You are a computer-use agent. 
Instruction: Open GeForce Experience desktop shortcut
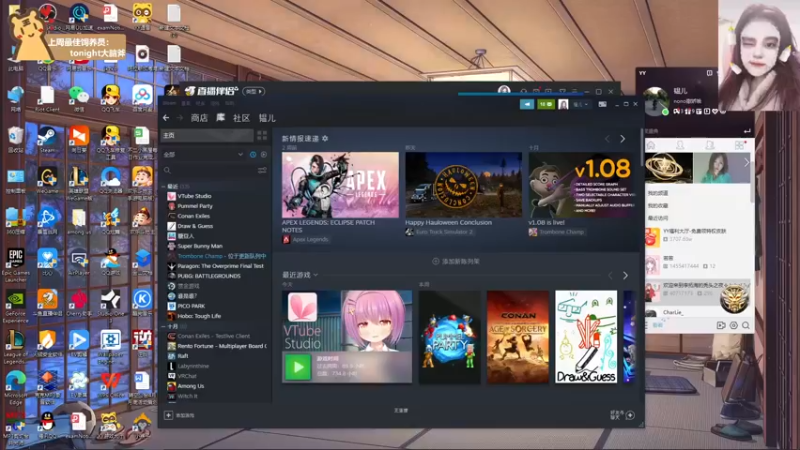[16, 306]
